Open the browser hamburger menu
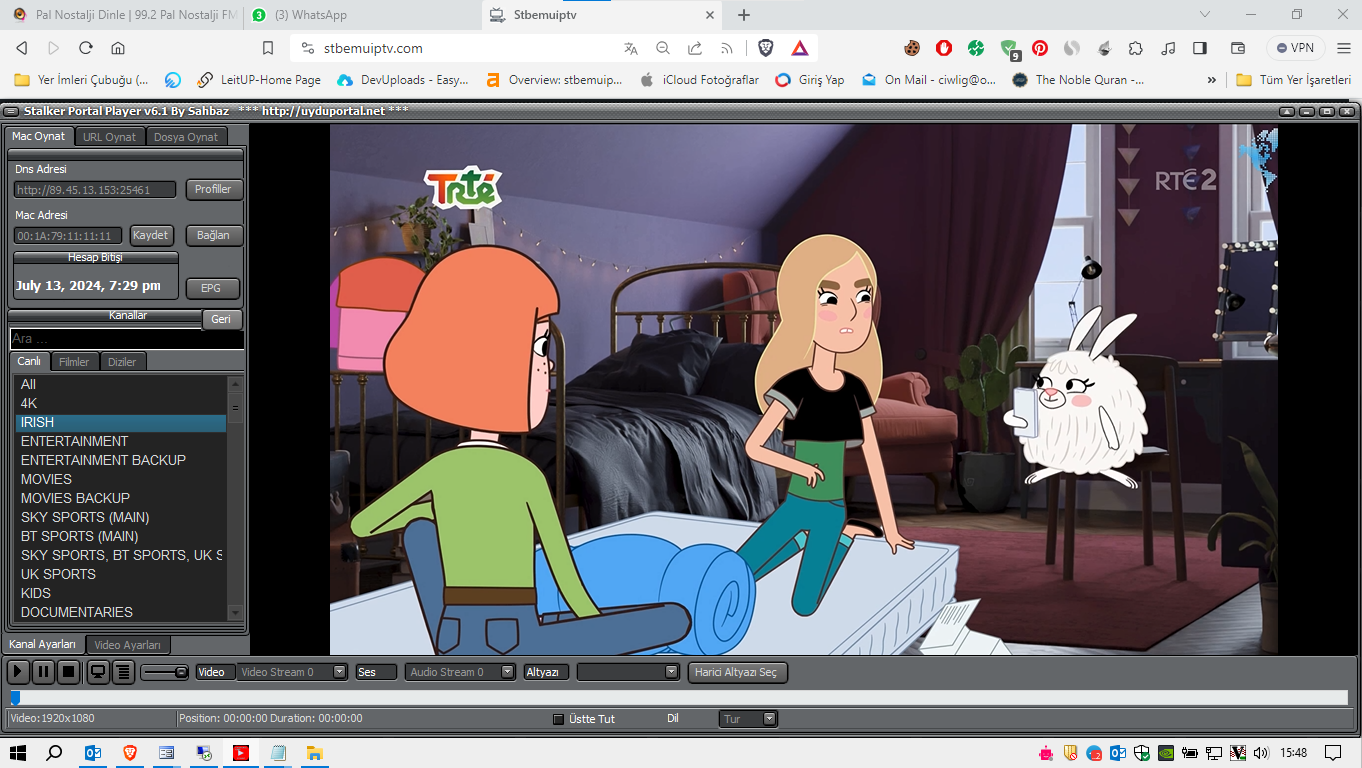Image resolution: width=1362 pixels, height=768 pixels. (1343, 48)
